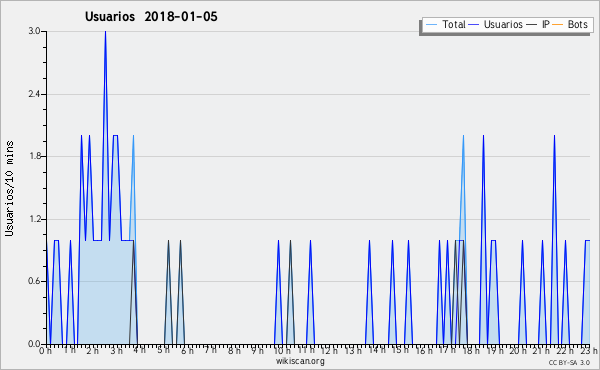600x370 pixels.
Task: Click the y-axis value 2.4
Action: (34, 94)
